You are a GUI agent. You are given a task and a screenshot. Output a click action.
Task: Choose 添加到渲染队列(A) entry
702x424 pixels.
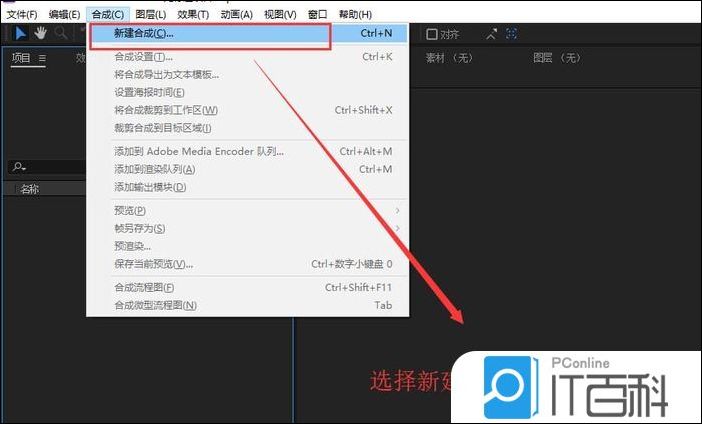point(247,169)
